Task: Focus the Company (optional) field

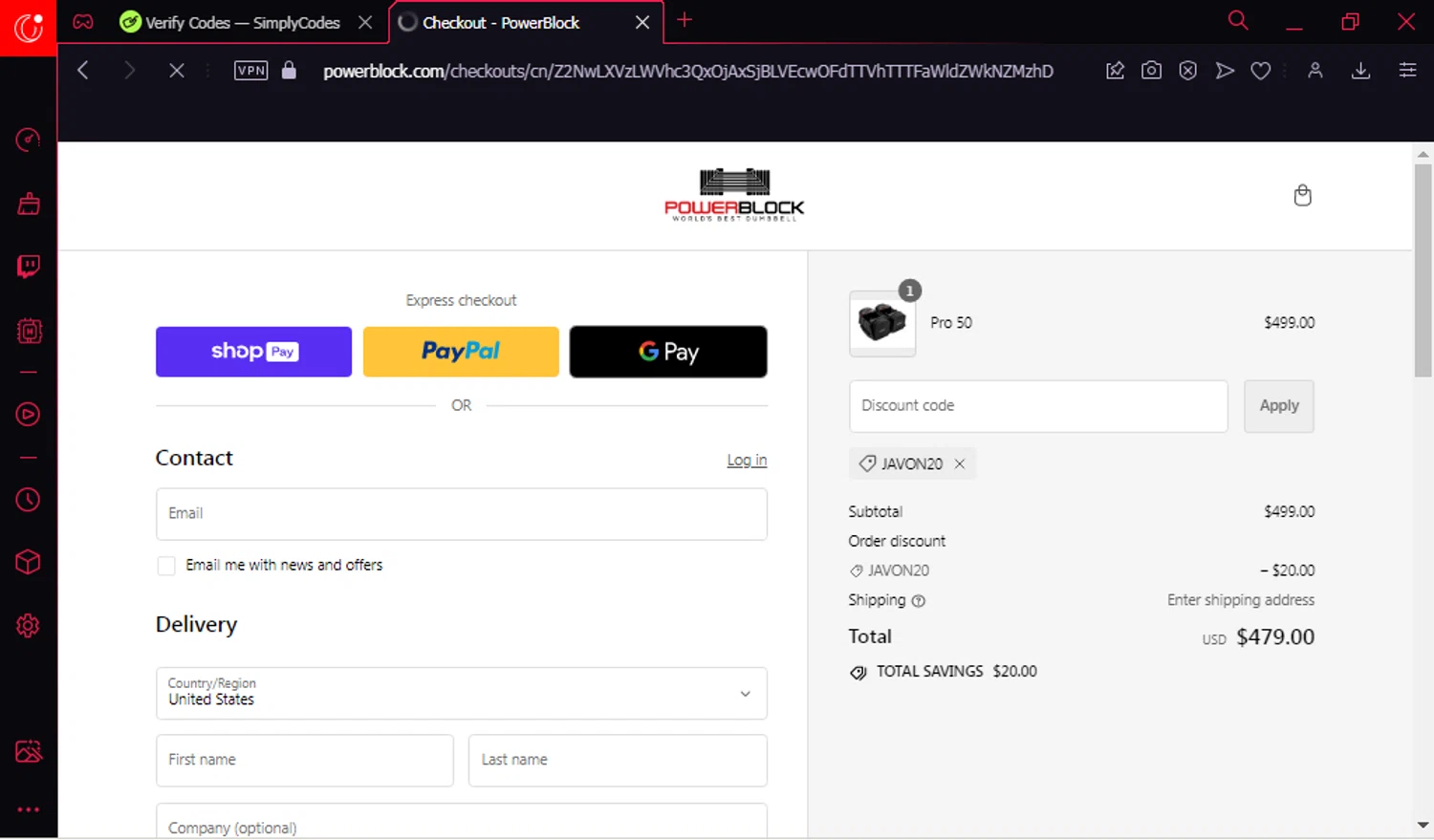Action: (461, 821)
